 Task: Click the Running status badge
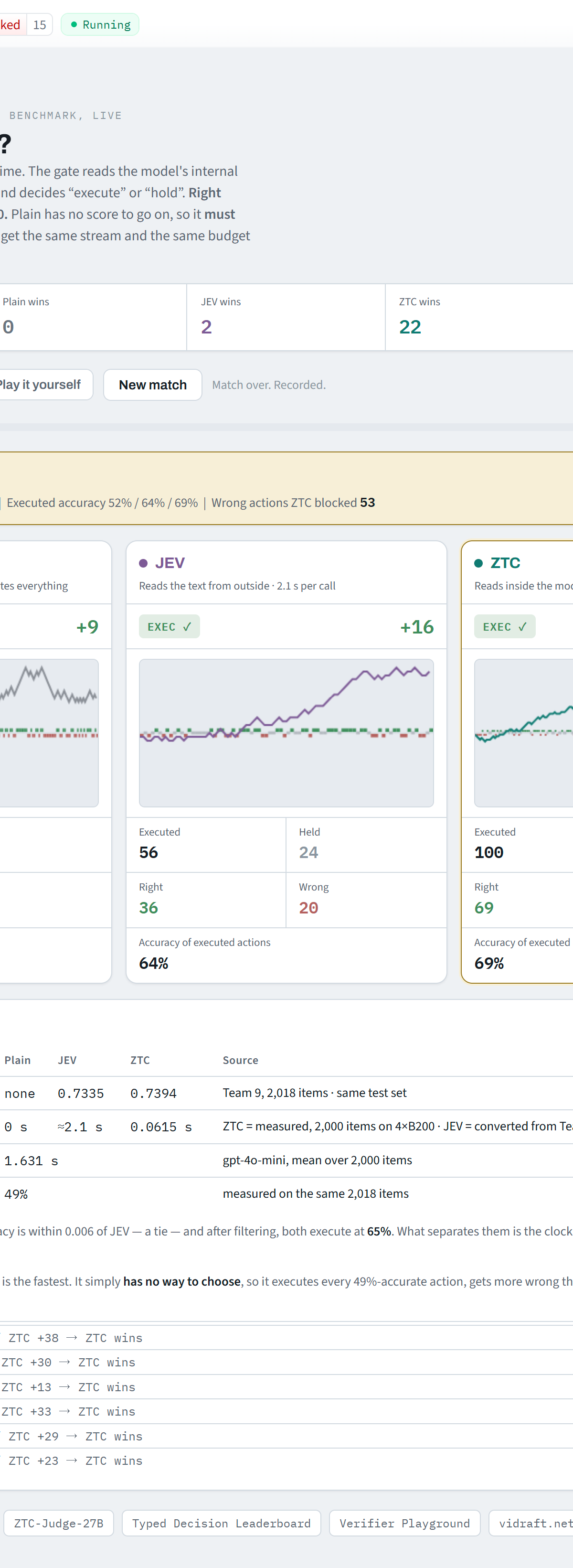(x=100, y=25)
